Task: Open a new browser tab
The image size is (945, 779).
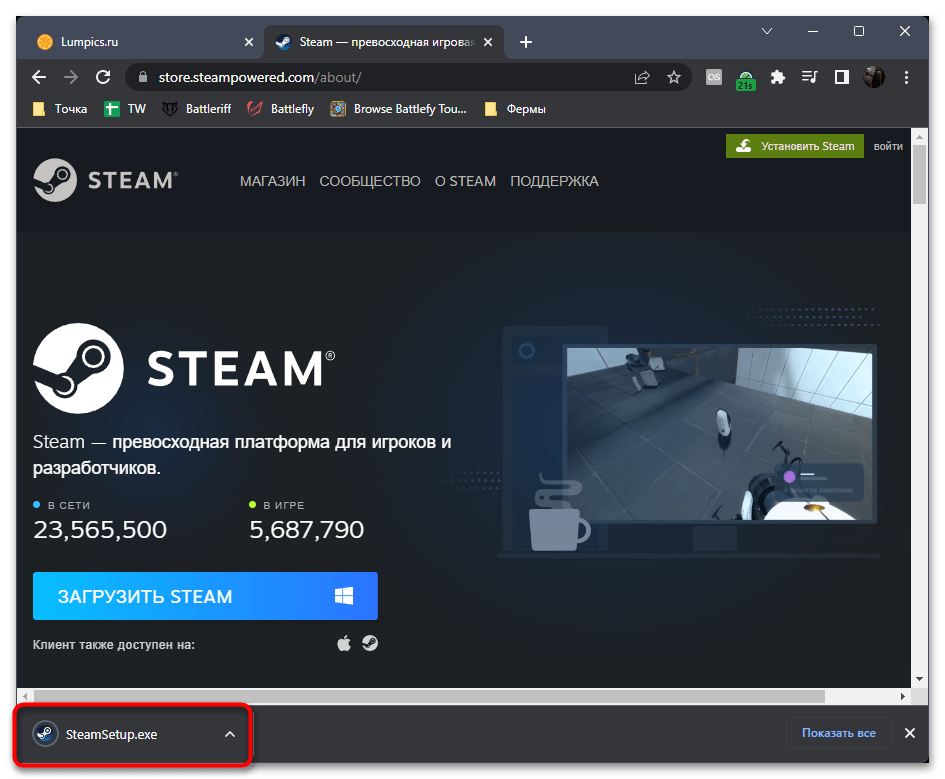Action: 526,42
